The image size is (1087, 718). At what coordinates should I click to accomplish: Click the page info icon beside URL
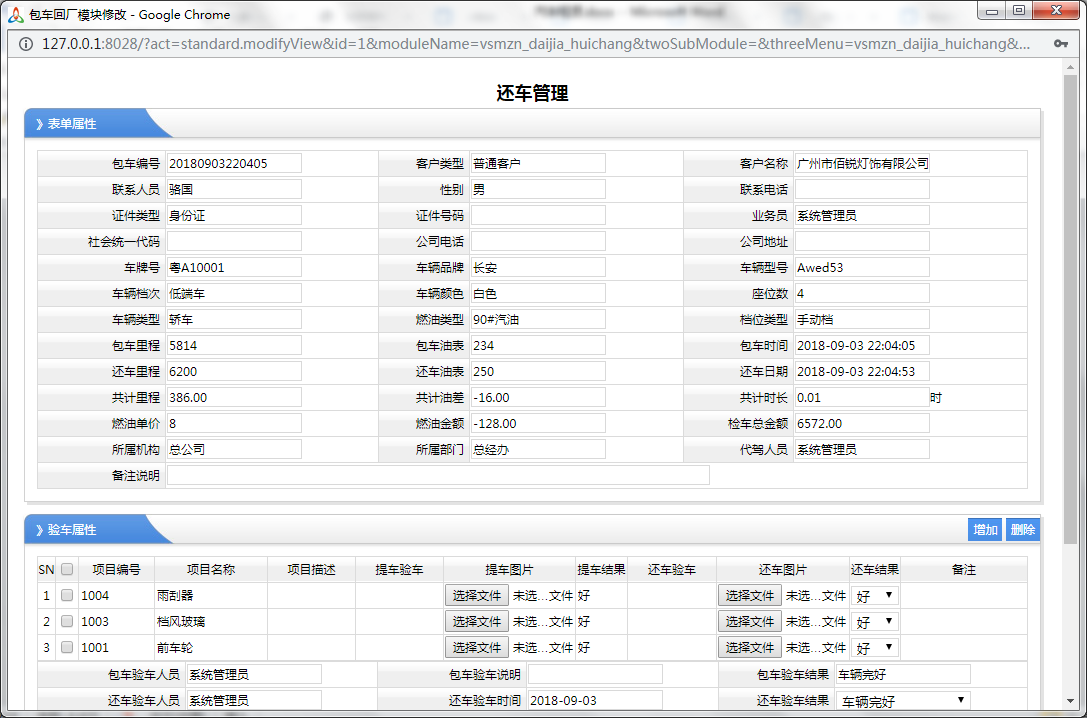25,44
